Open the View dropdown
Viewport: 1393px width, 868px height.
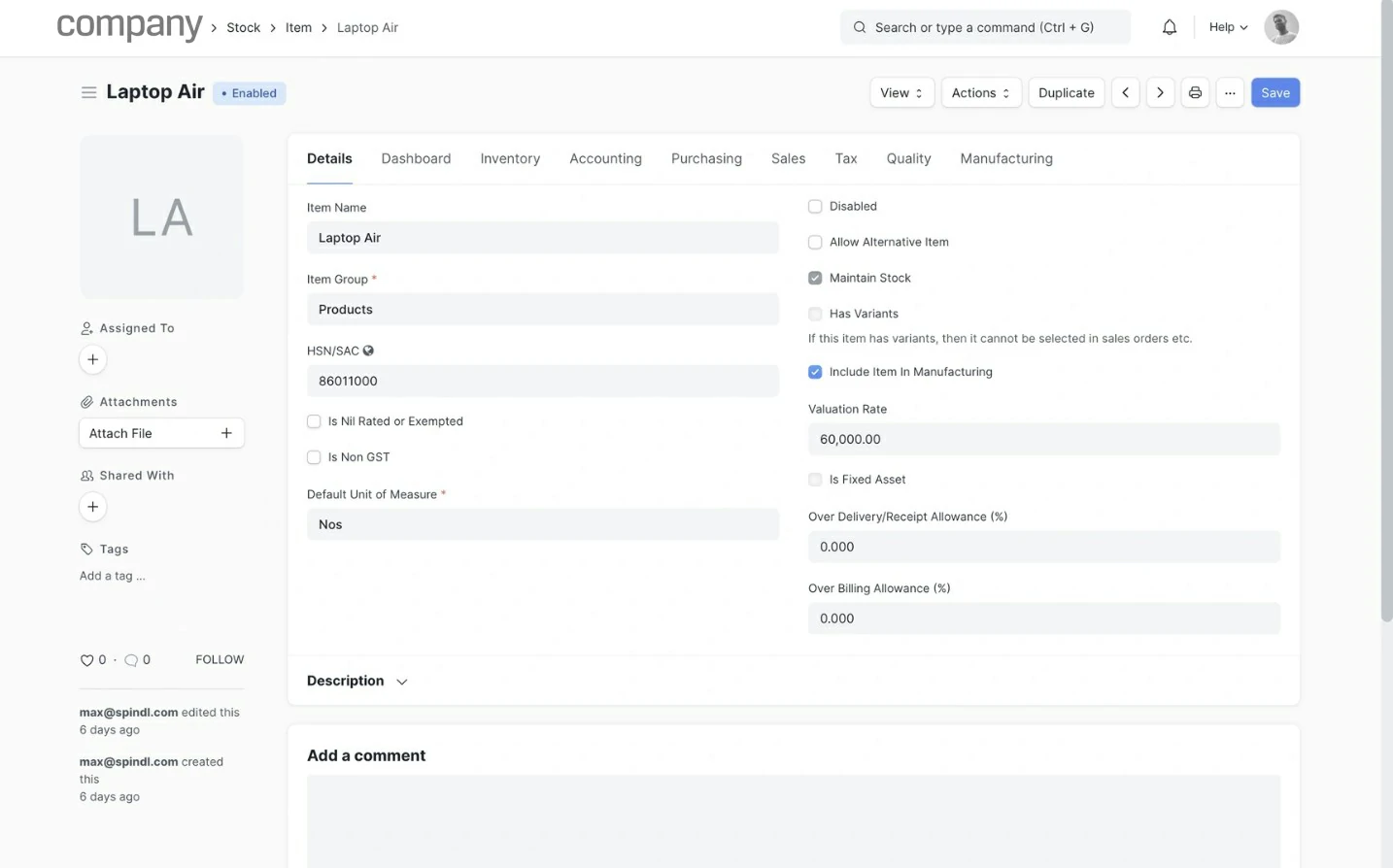[x=900, y=93]
